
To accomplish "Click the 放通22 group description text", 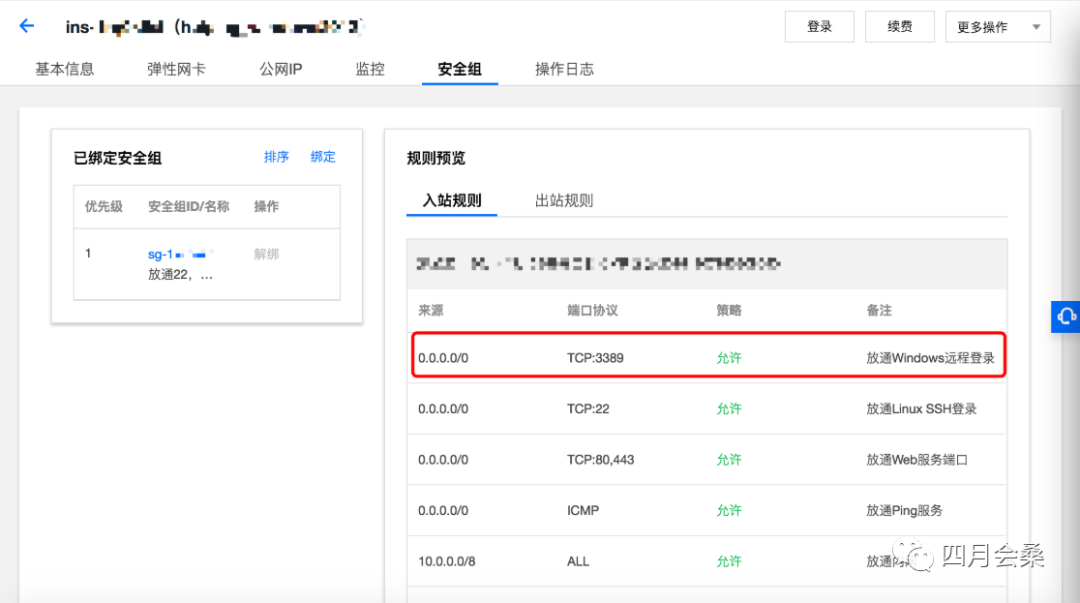I will pos(180,274).
